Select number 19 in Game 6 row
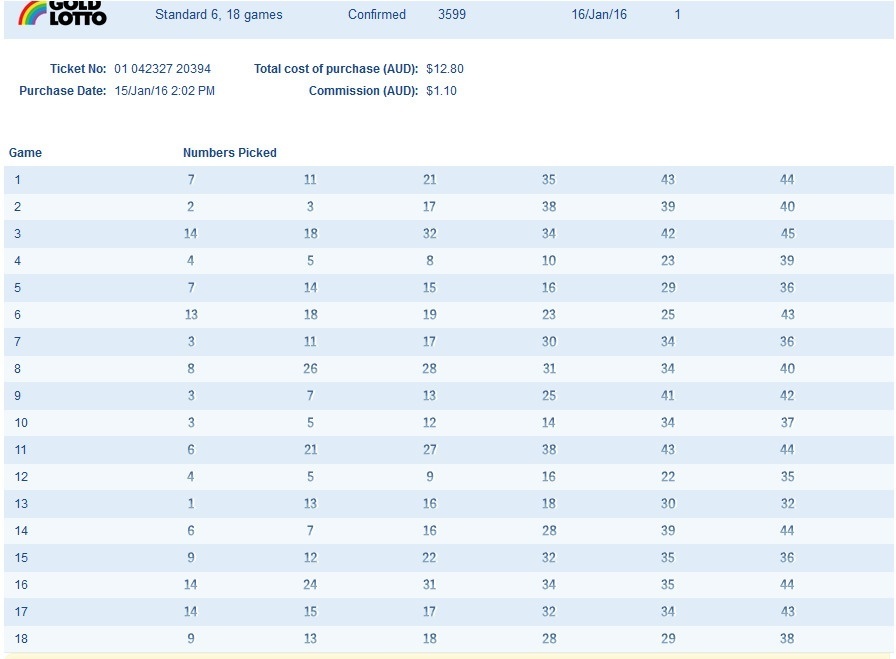 click(x=430, y=315)
